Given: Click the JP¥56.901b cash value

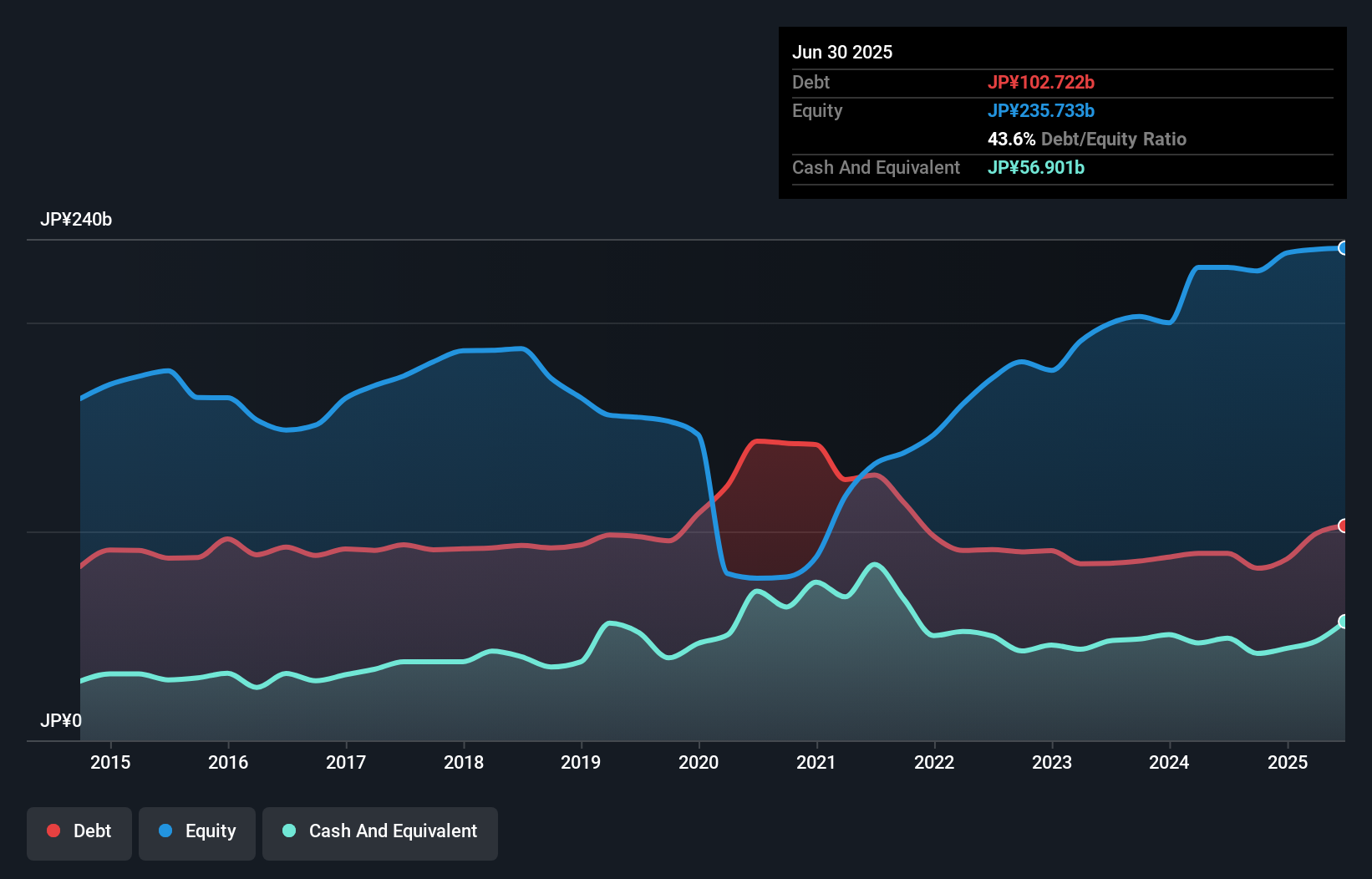Looking at the screenshot, I should (x=1036, y=167).
